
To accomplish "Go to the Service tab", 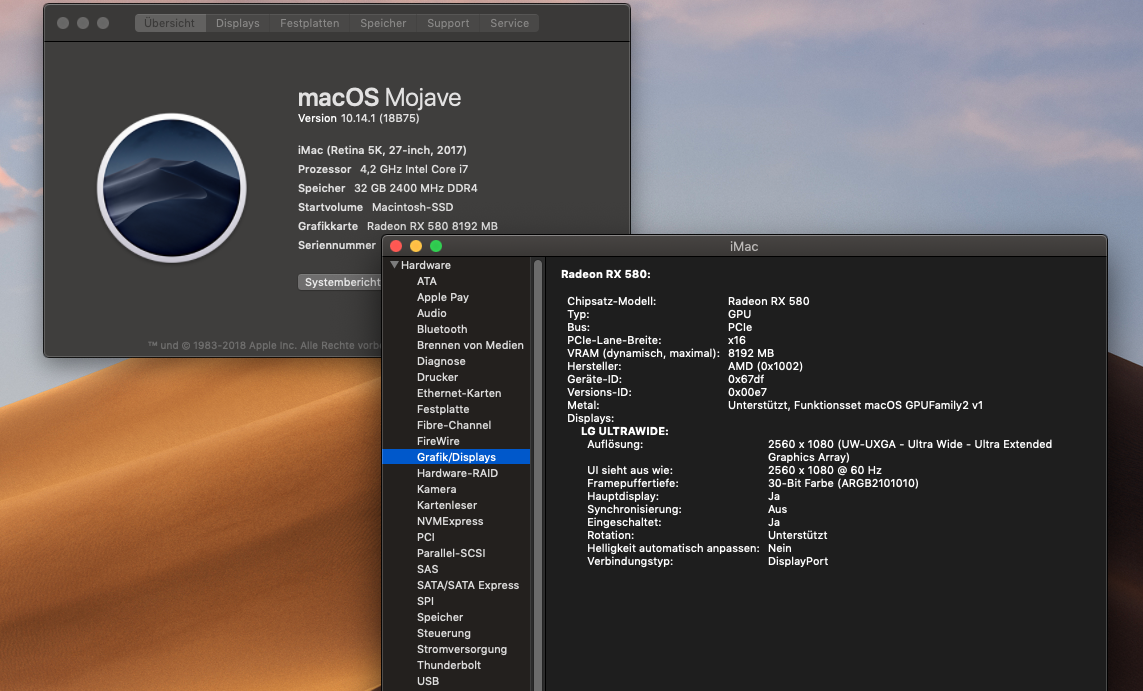I will coord(509,23).
